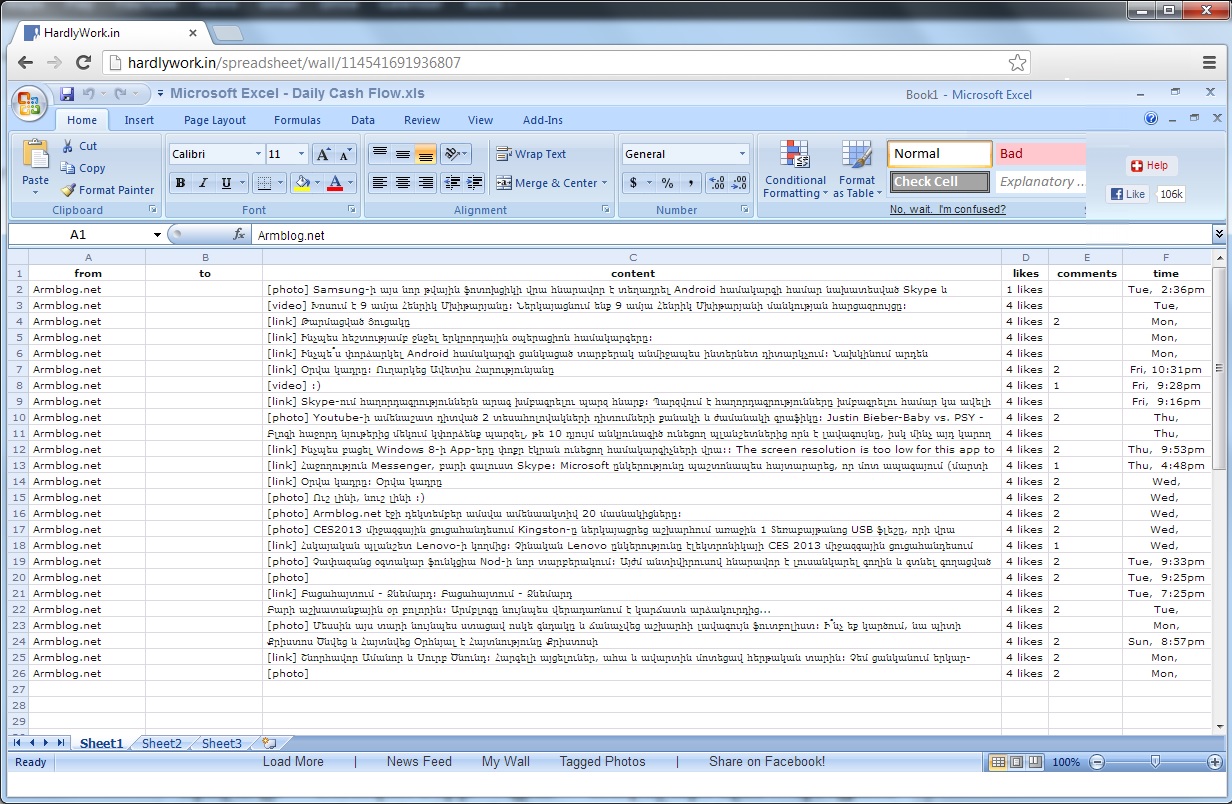Click the ribbon help question mark icon
The height and width of the screenshot is (804, 1232).
point(1152,118)
